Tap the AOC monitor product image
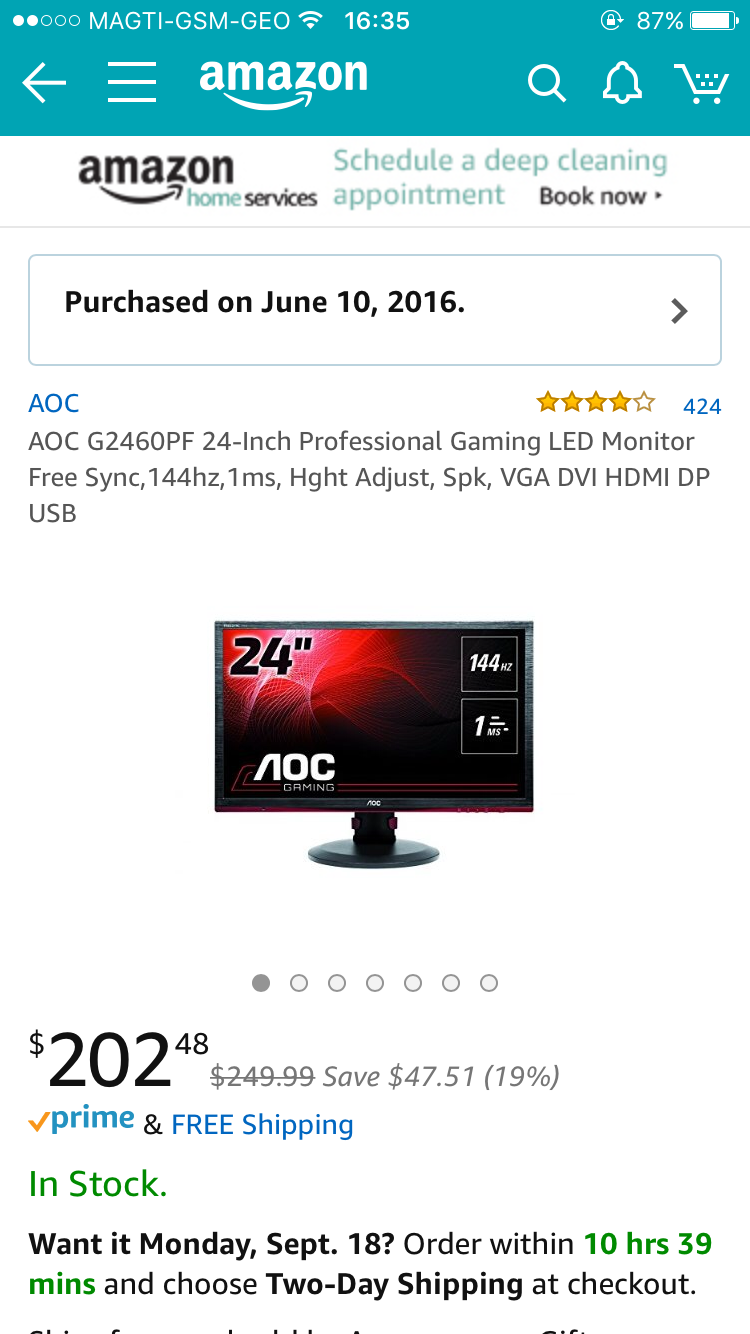 click(374, 743)
